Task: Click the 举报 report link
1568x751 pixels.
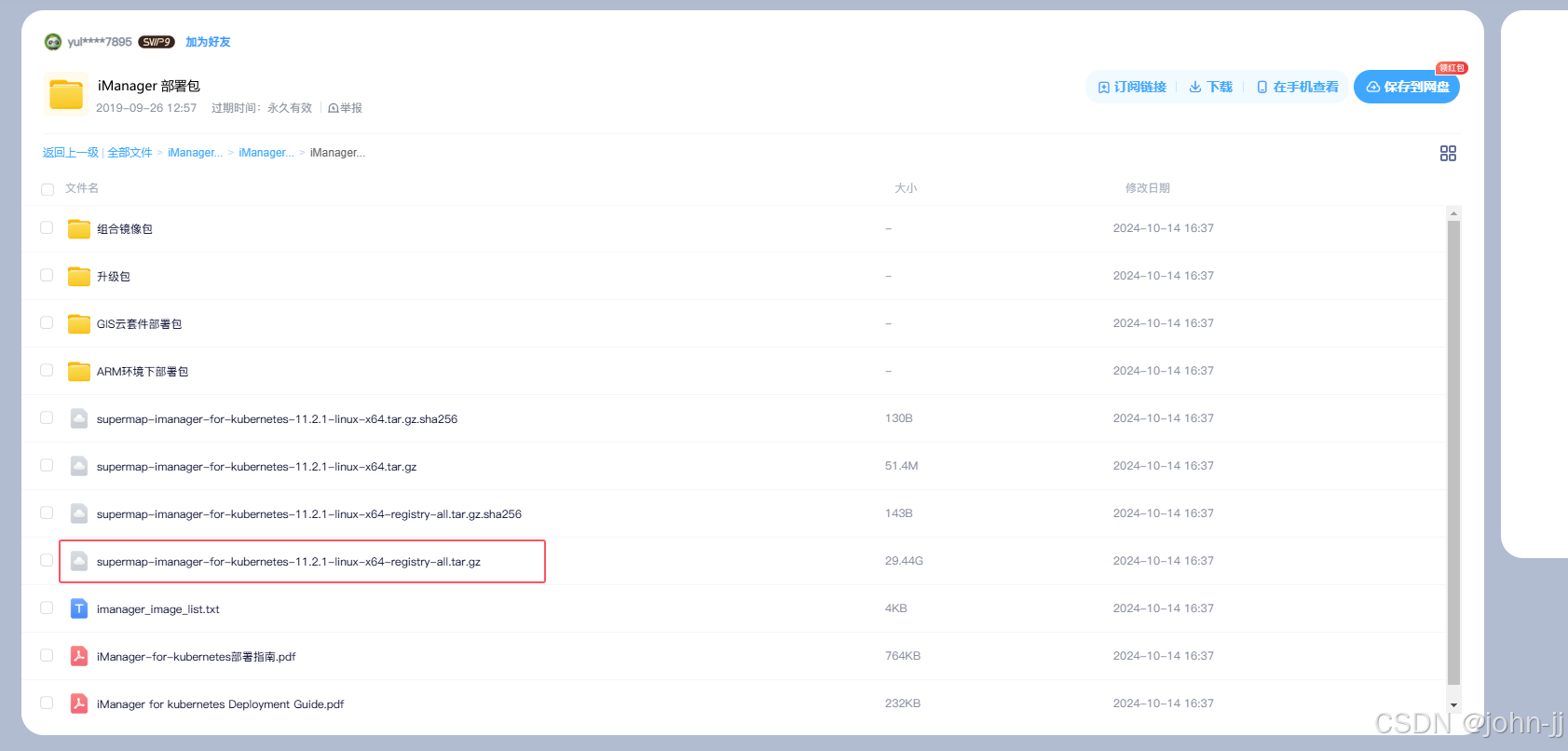Action: [345, 108]
